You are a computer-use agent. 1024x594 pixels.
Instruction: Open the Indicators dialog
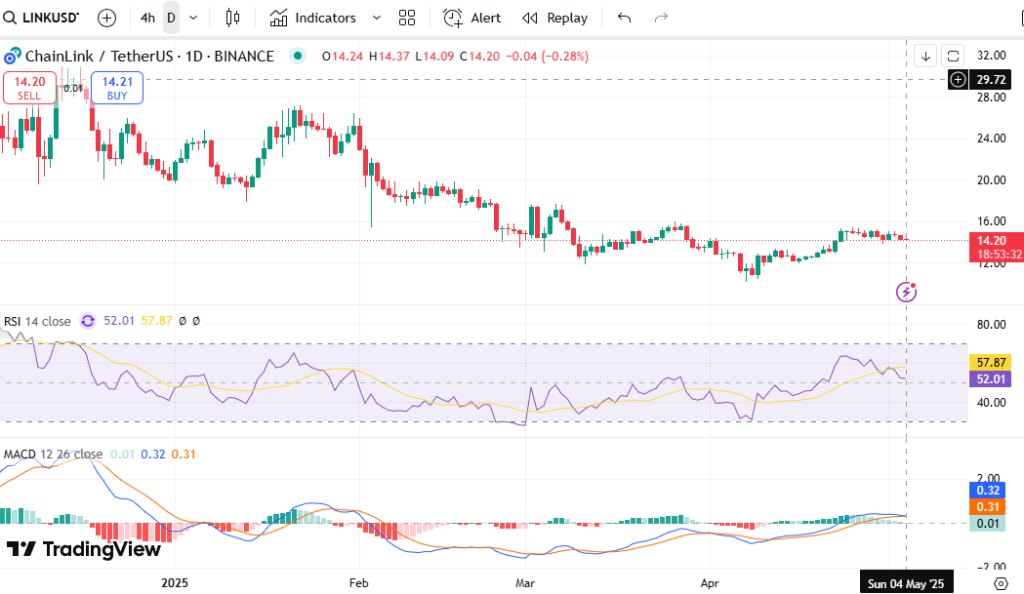pos(313,18)
